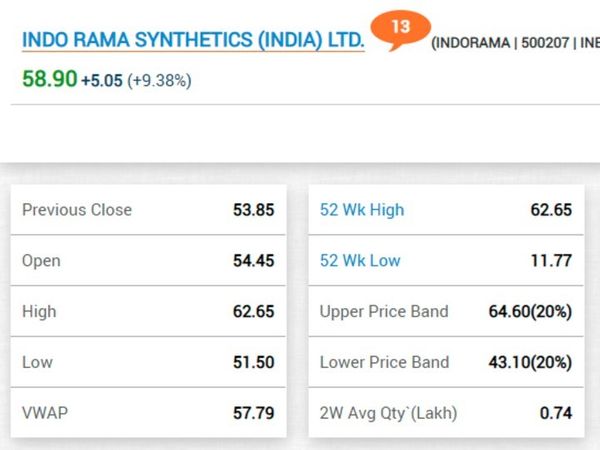Click the +5.05 price change figure
Image resolution: width=600 pixels, height=450 pixels.
tap(102, 80)
